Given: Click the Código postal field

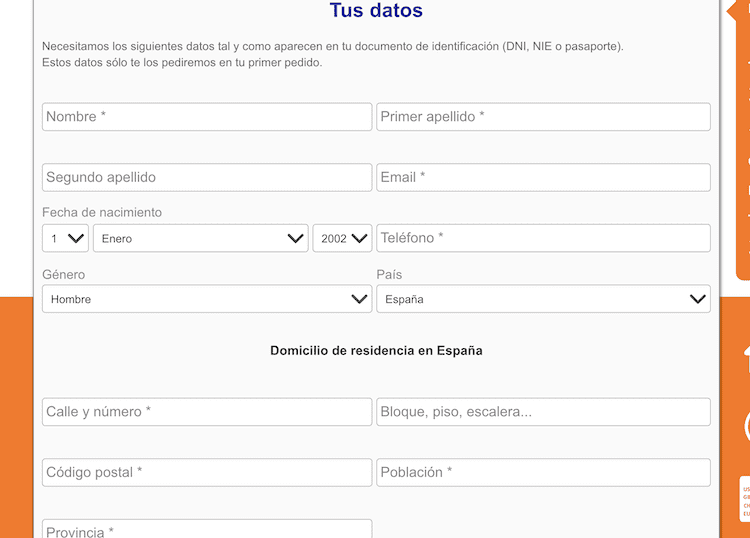Looking at the screenshot, I should click(207, 472).
